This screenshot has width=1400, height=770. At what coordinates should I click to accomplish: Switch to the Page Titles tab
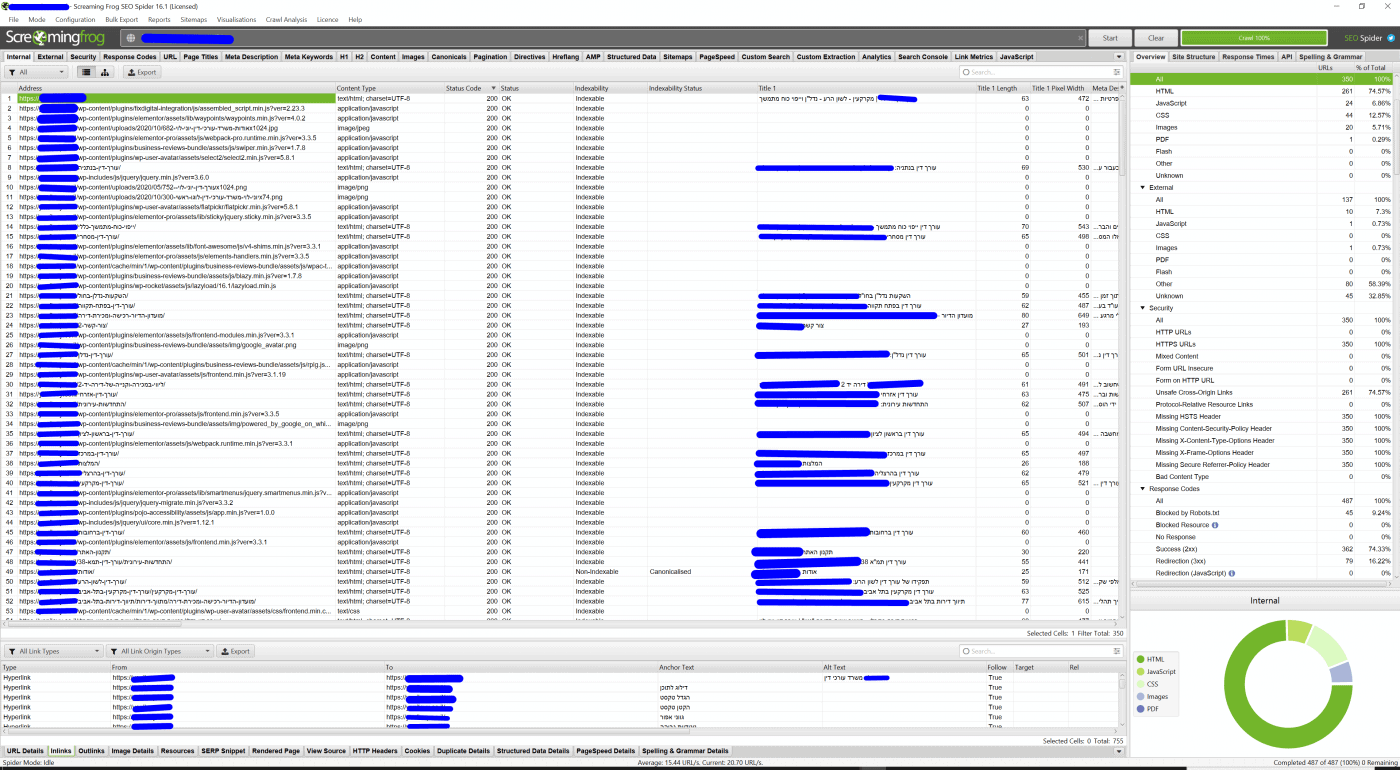(x=201, y=57)
